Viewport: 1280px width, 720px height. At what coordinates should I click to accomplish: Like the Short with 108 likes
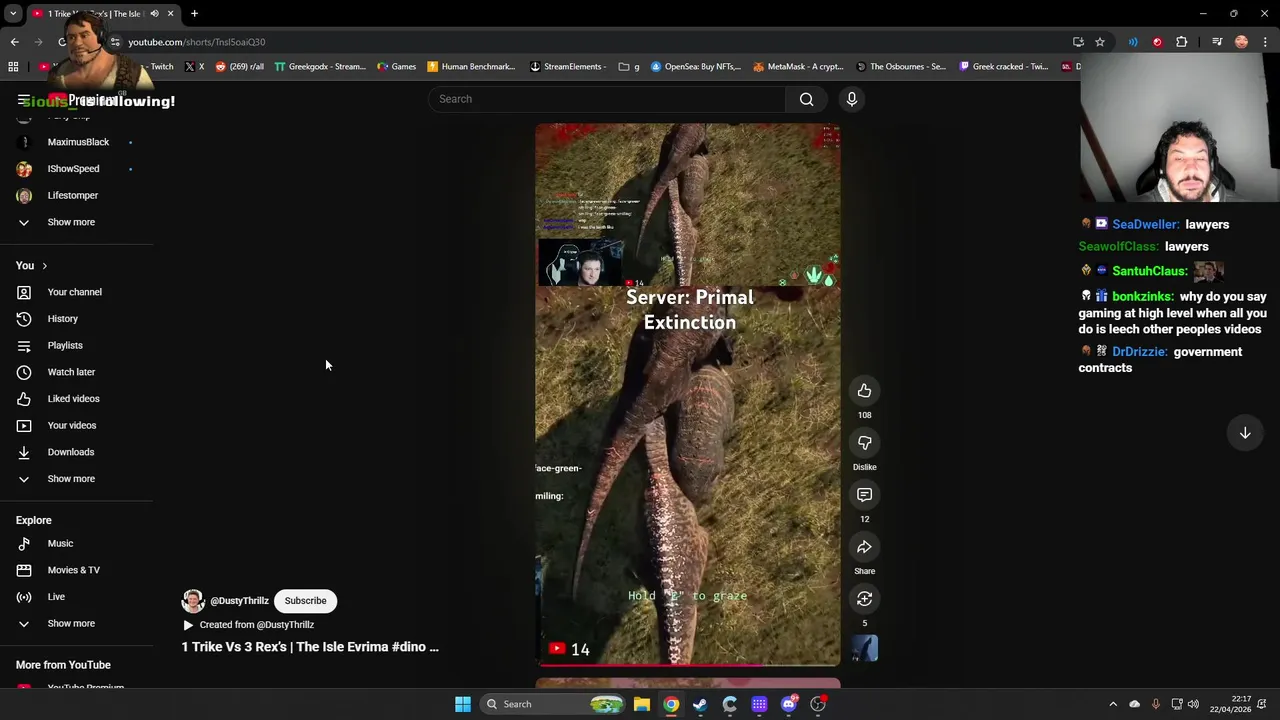[x=864, y=391]
